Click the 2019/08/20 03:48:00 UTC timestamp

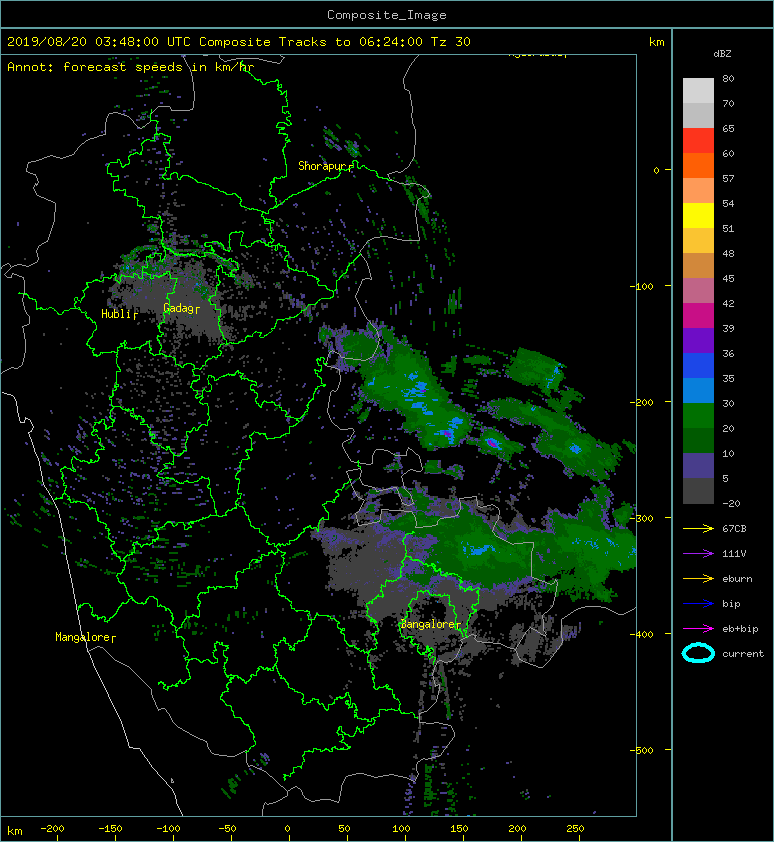tap(99, 42)
